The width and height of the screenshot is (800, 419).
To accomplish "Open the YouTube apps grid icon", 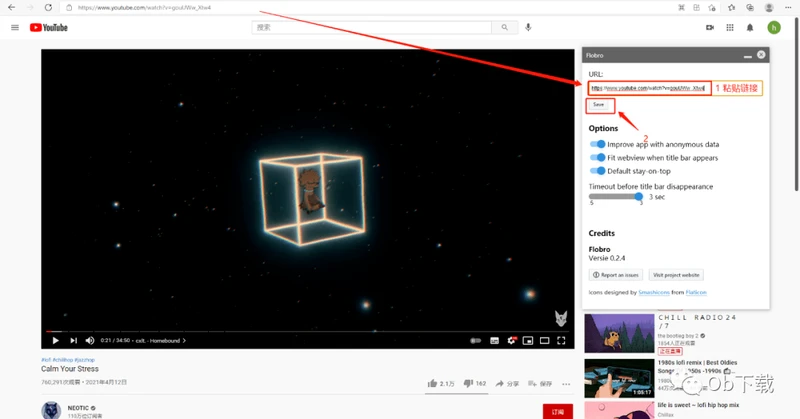I will [730, 28].
